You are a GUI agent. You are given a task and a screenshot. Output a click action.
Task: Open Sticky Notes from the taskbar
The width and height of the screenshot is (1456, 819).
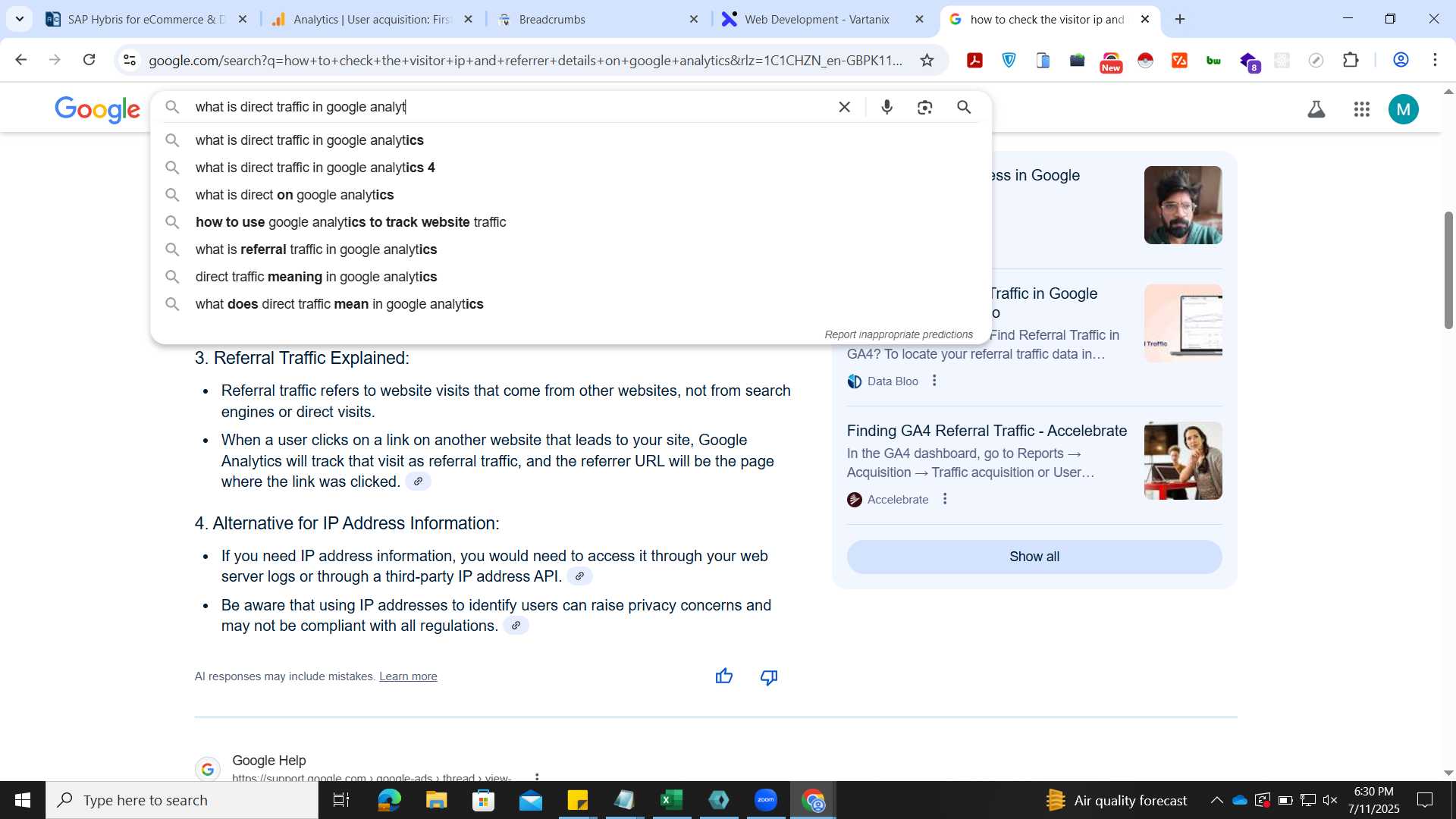[x=577, y=800]
